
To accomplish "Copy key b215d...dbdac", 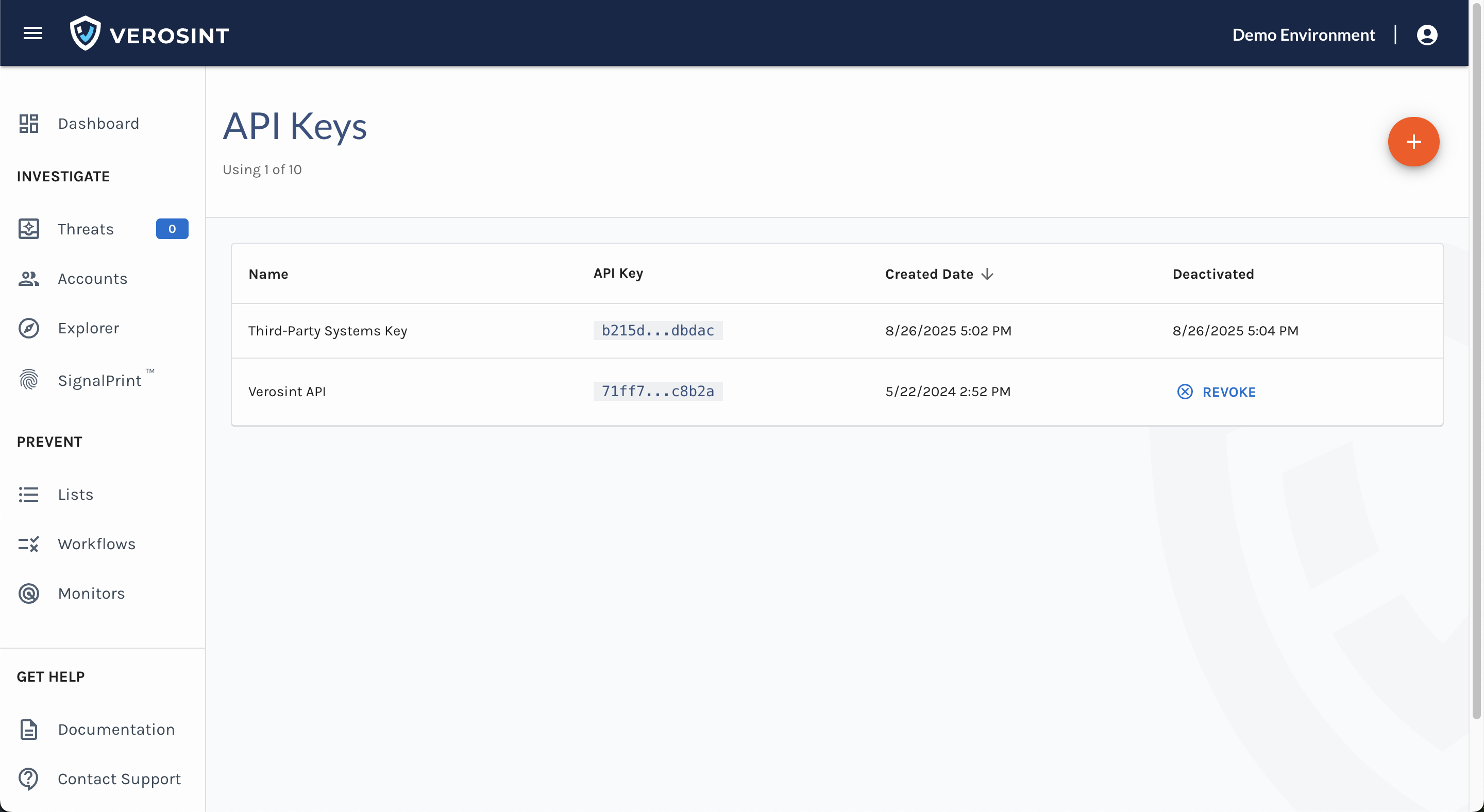I will click(x=658, y=331).
